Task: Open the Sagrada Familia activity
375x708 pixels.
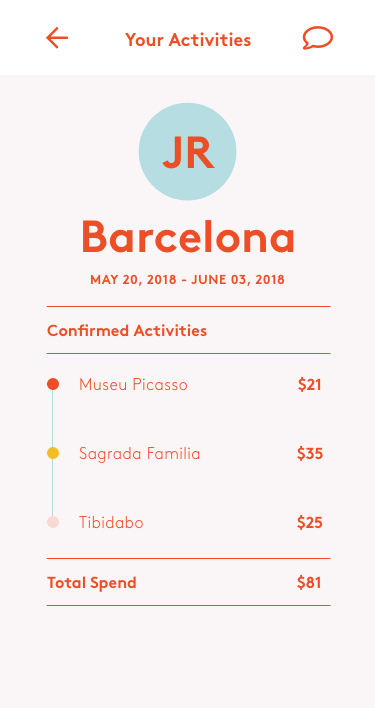Action: point(139,453)
